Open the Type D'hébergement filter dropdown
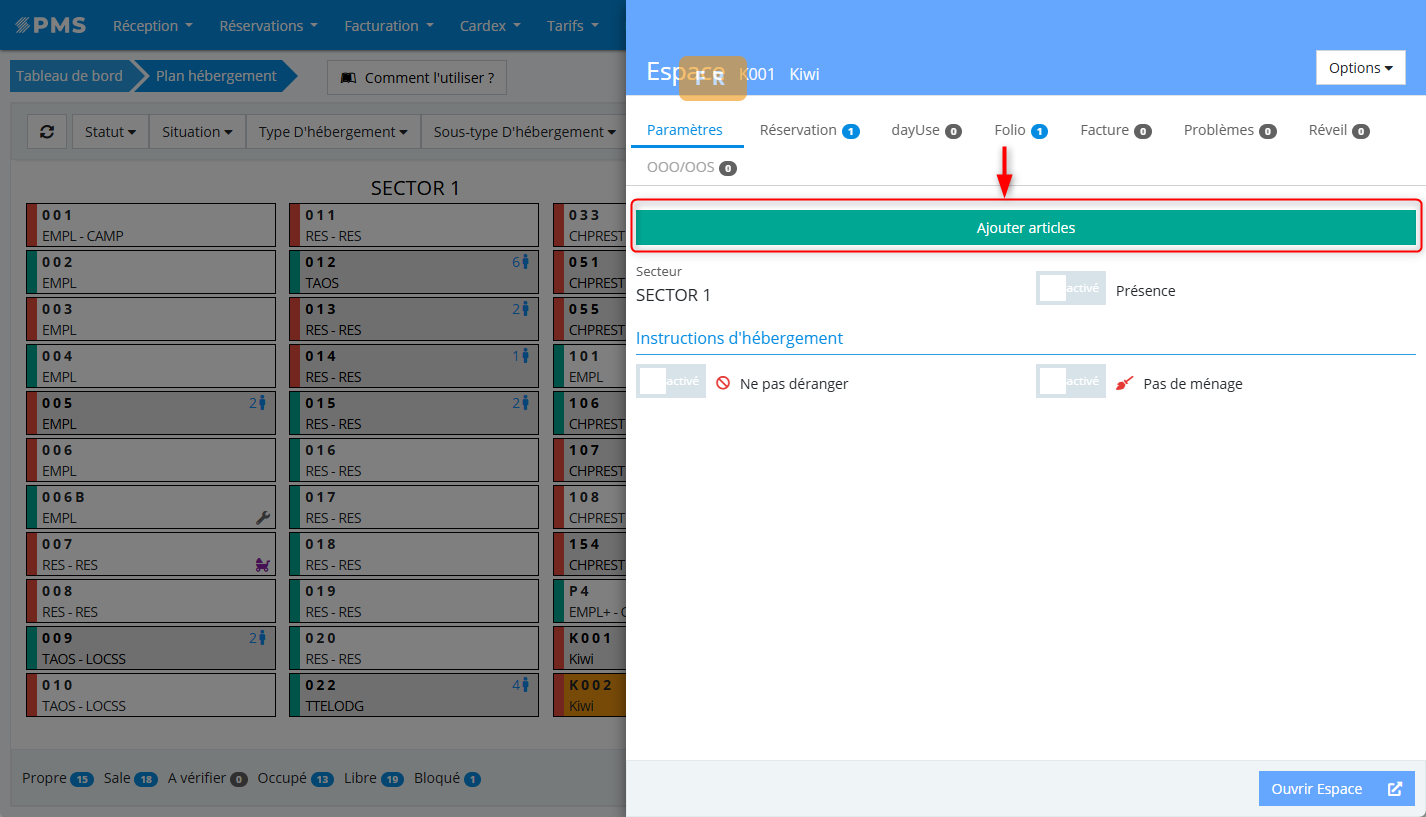 pos(333,132)
